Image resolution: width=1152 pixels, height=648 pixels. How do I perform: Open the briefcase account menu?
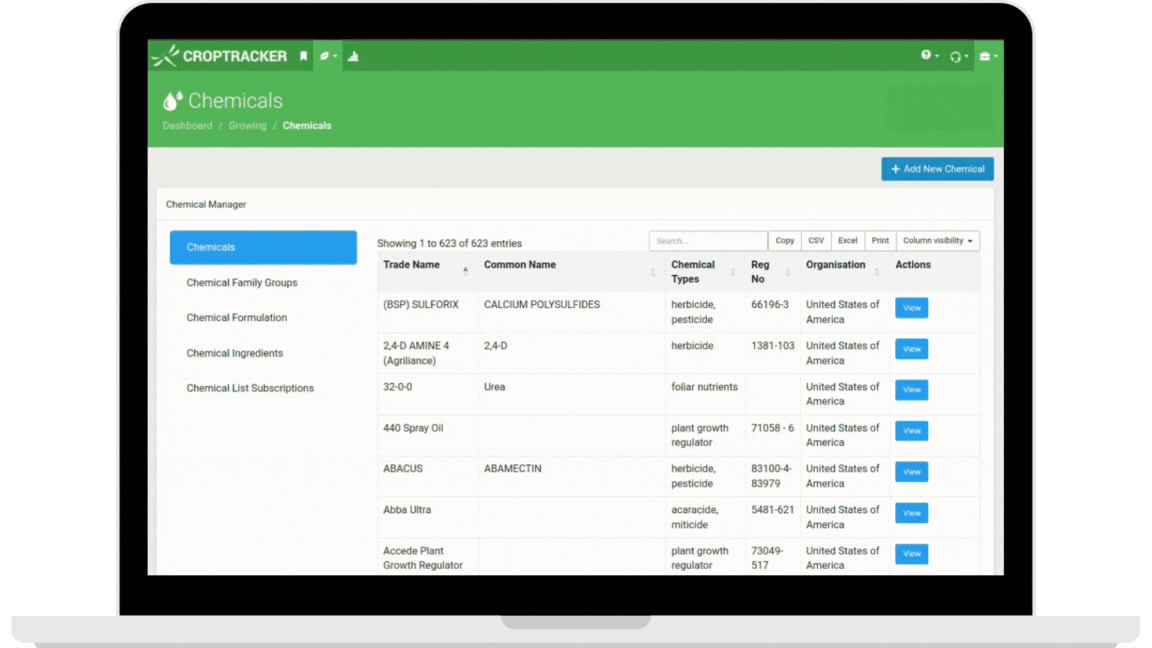[987, 56]
